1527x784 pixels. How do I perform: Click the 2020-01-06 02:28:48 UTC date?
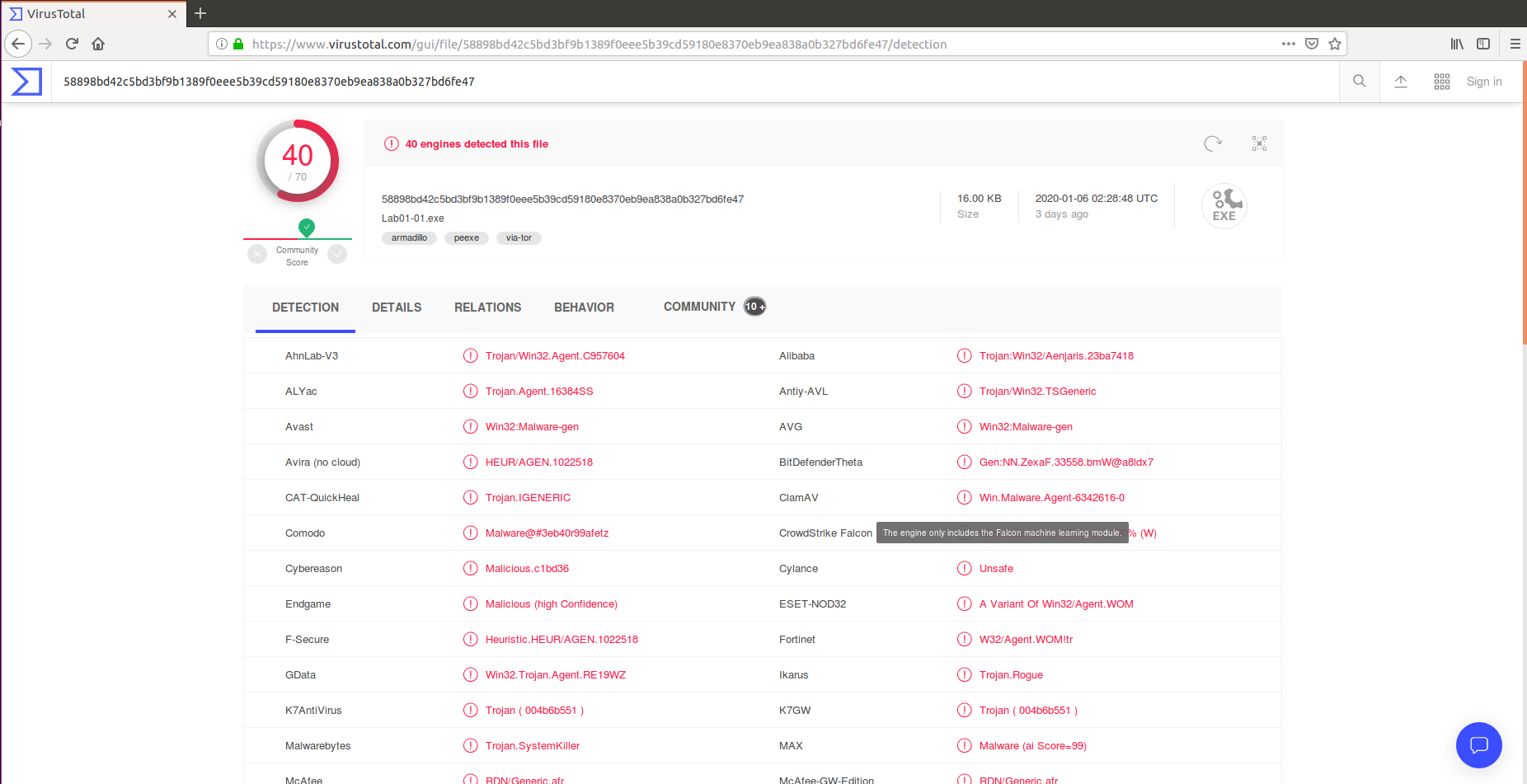(1097, 199)
